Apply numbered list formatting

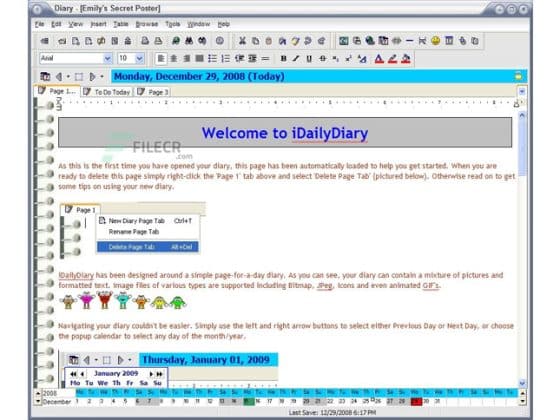[226, 59]
